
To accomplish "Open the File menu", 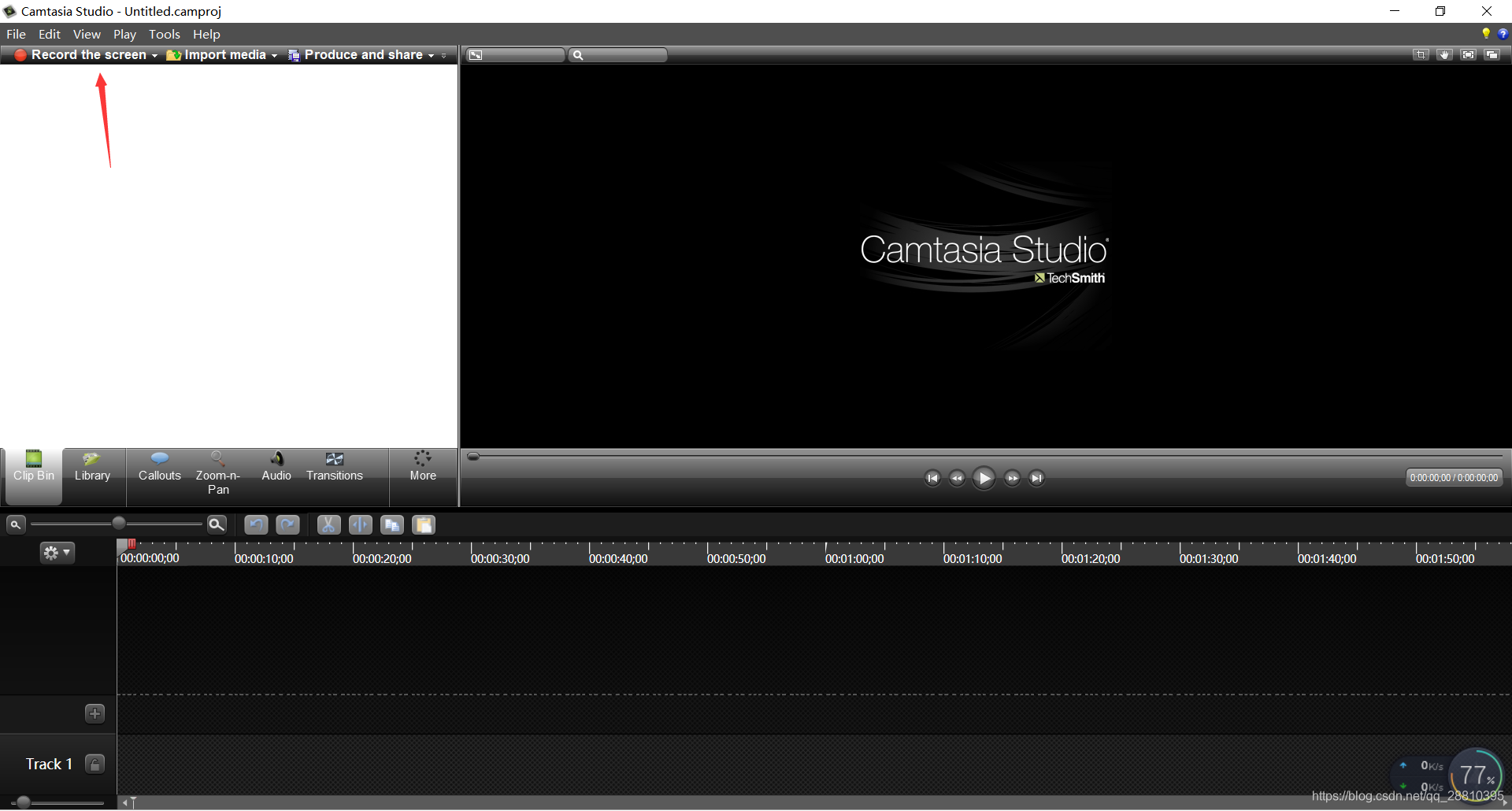I will (16, 35).
